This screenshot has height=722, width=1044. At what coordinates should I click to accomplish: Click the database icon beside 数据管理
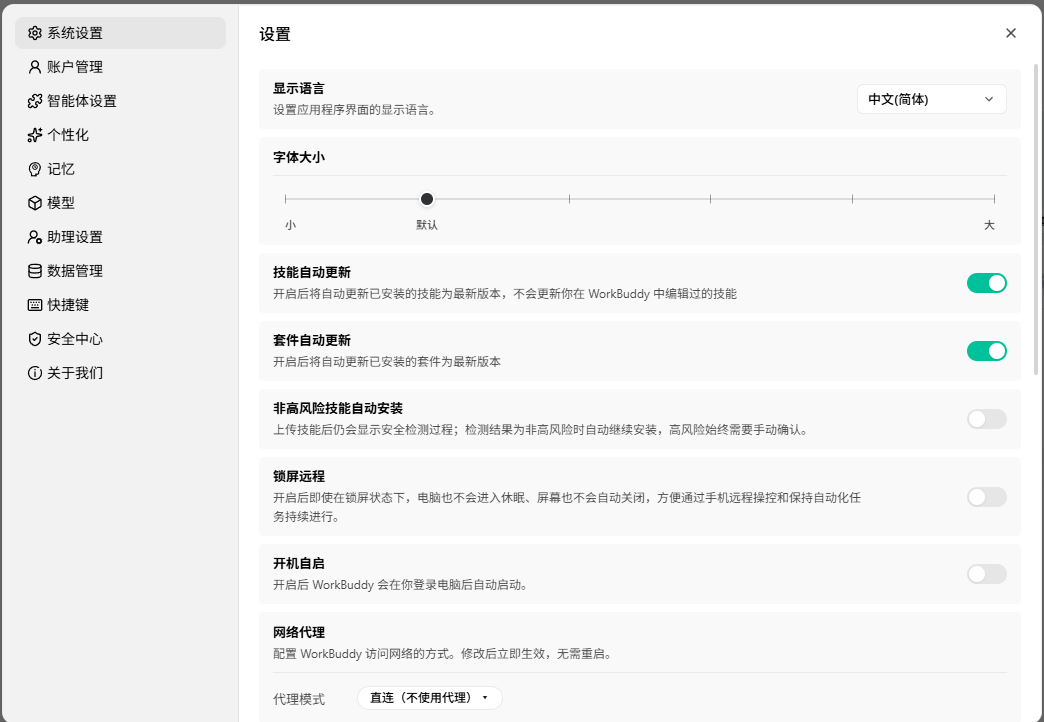(35, 270)
